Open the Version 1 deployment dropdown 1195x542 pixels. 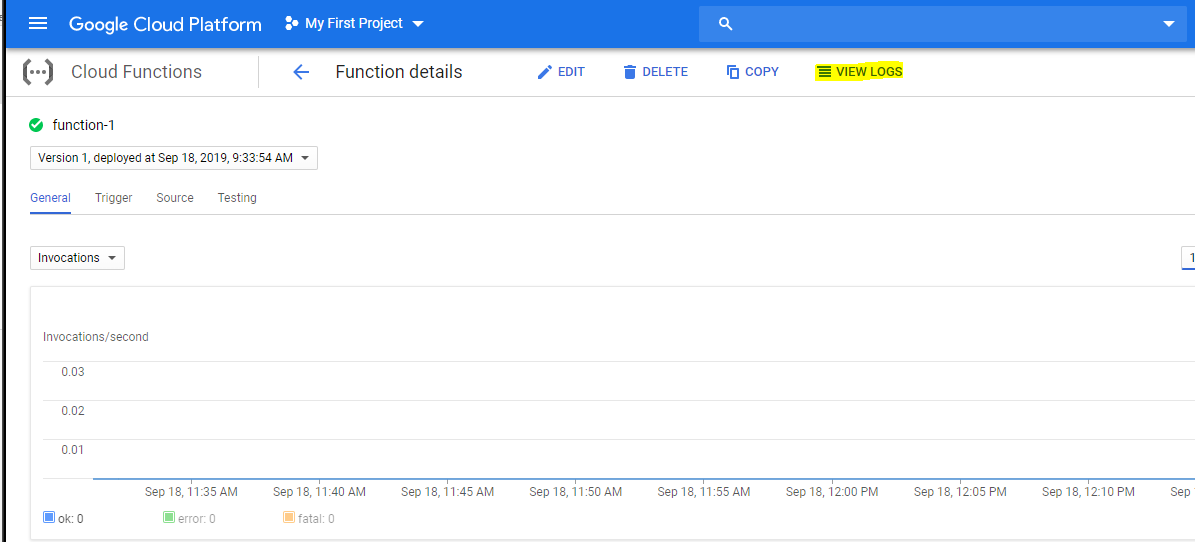point(174,158)
